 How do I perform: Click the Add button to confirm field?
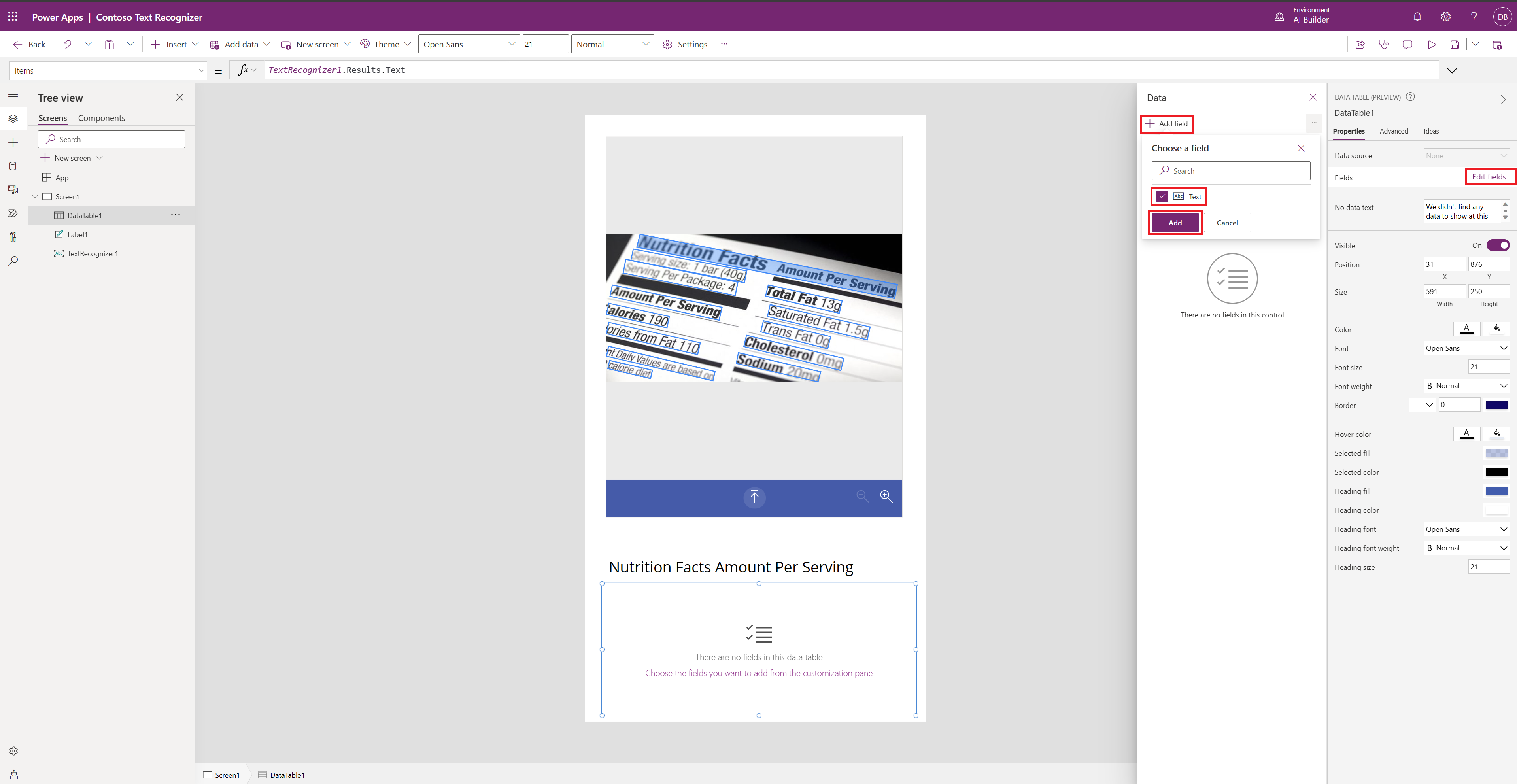[1175, 222]
